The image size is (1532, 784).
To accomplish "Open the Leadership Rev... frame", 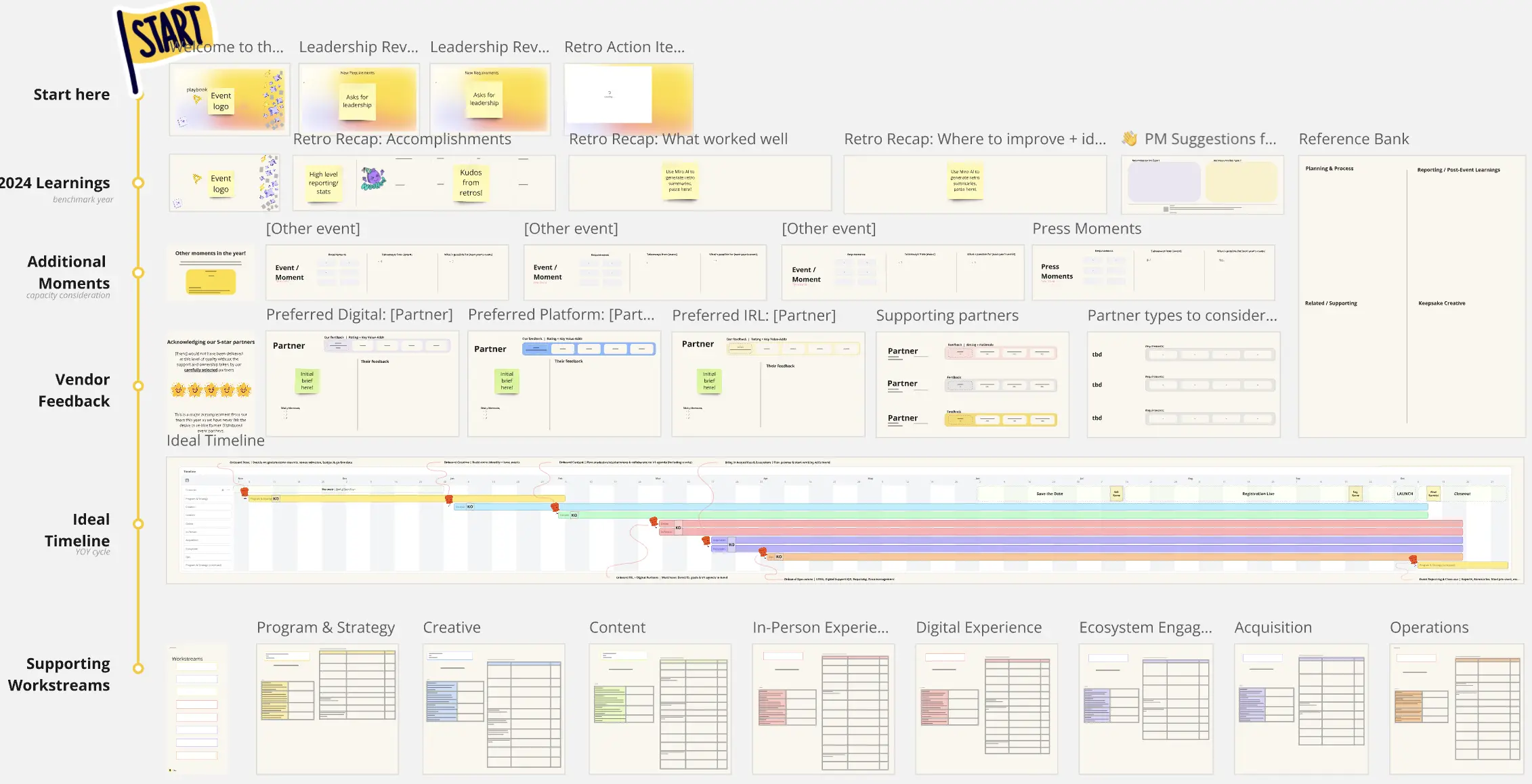I will tap(356, 46).
